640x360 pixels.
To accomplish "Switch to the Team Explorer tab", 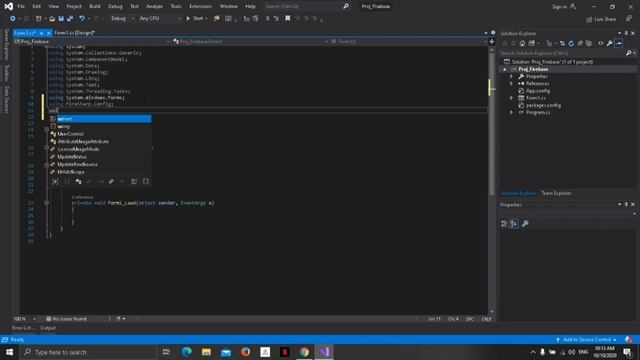I will (x=556, y=193).
